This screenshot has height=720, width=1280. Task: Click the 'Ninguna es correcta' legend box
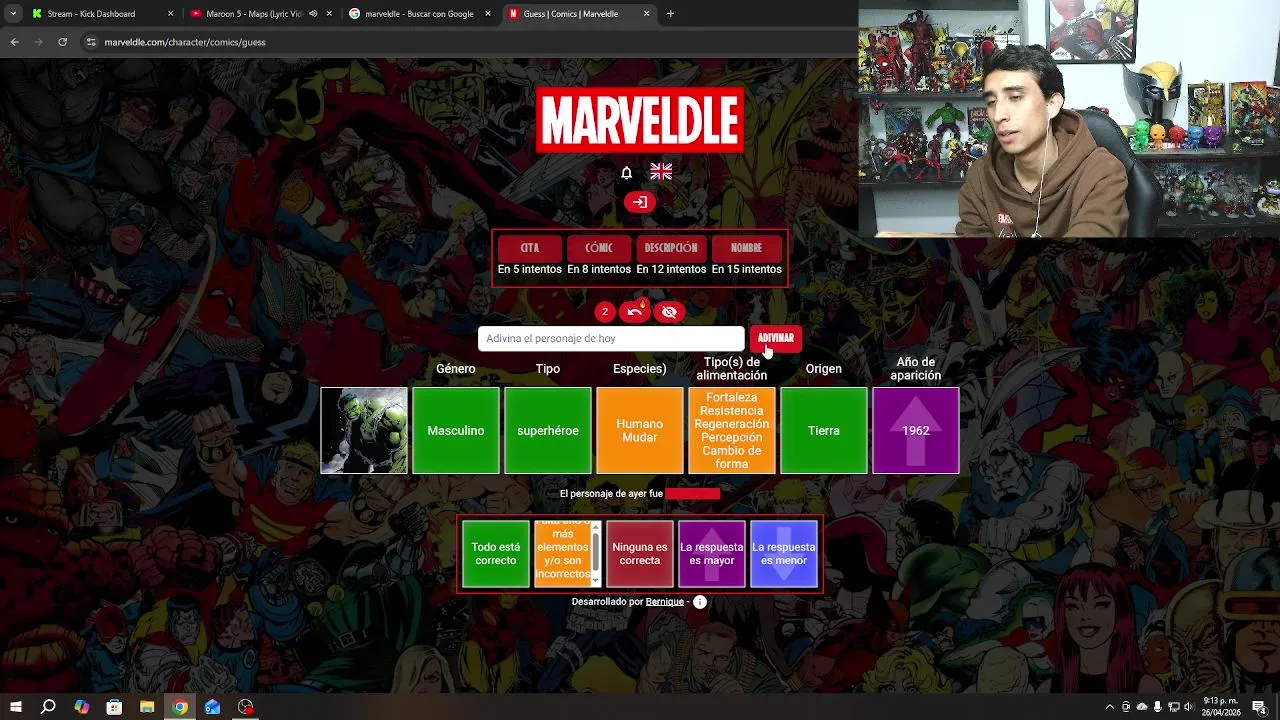(640, 554)
